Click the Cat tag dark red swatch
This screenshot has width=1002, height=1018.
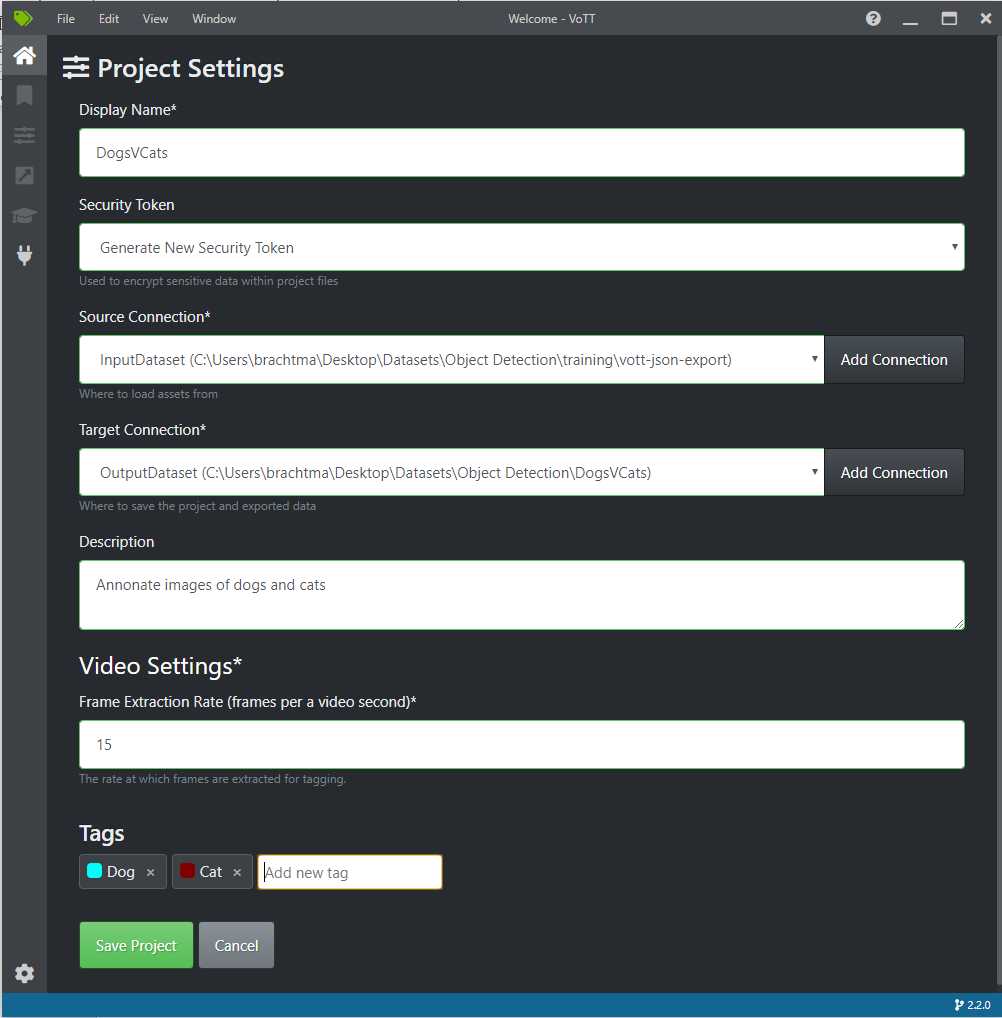[188, 871]
